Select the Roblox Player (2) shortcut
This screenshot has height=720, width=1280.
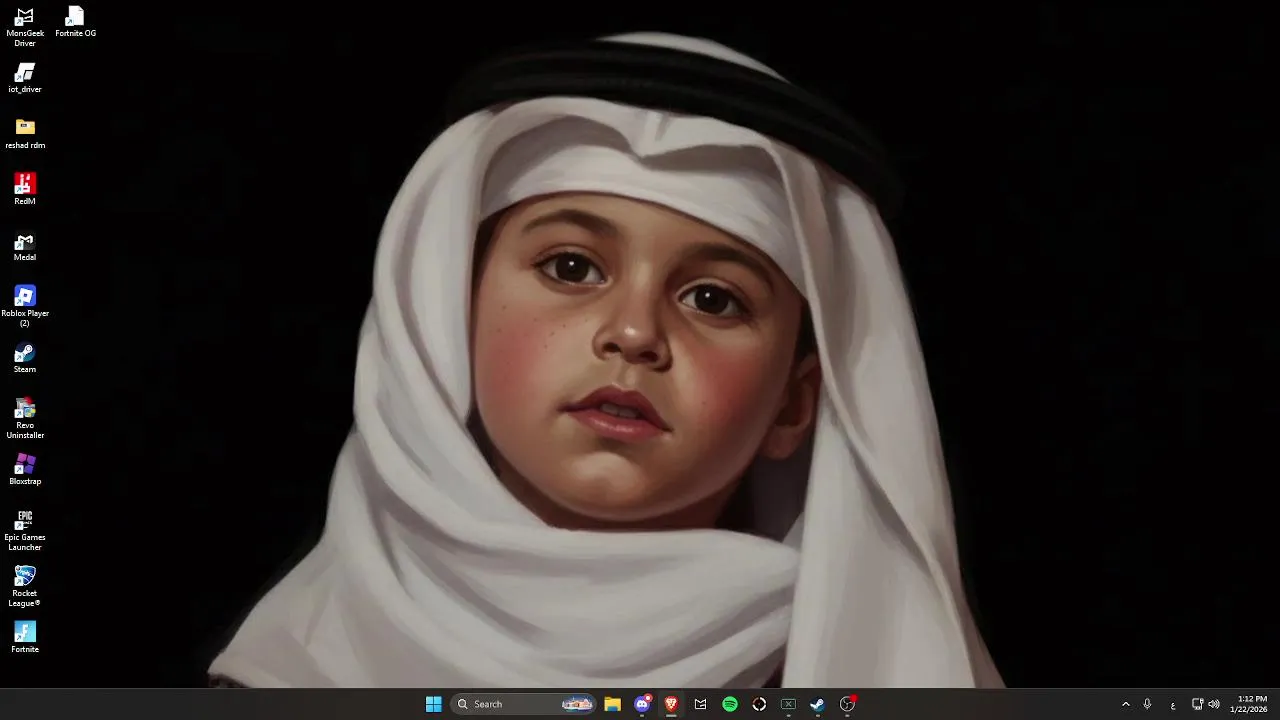(25, 307)
